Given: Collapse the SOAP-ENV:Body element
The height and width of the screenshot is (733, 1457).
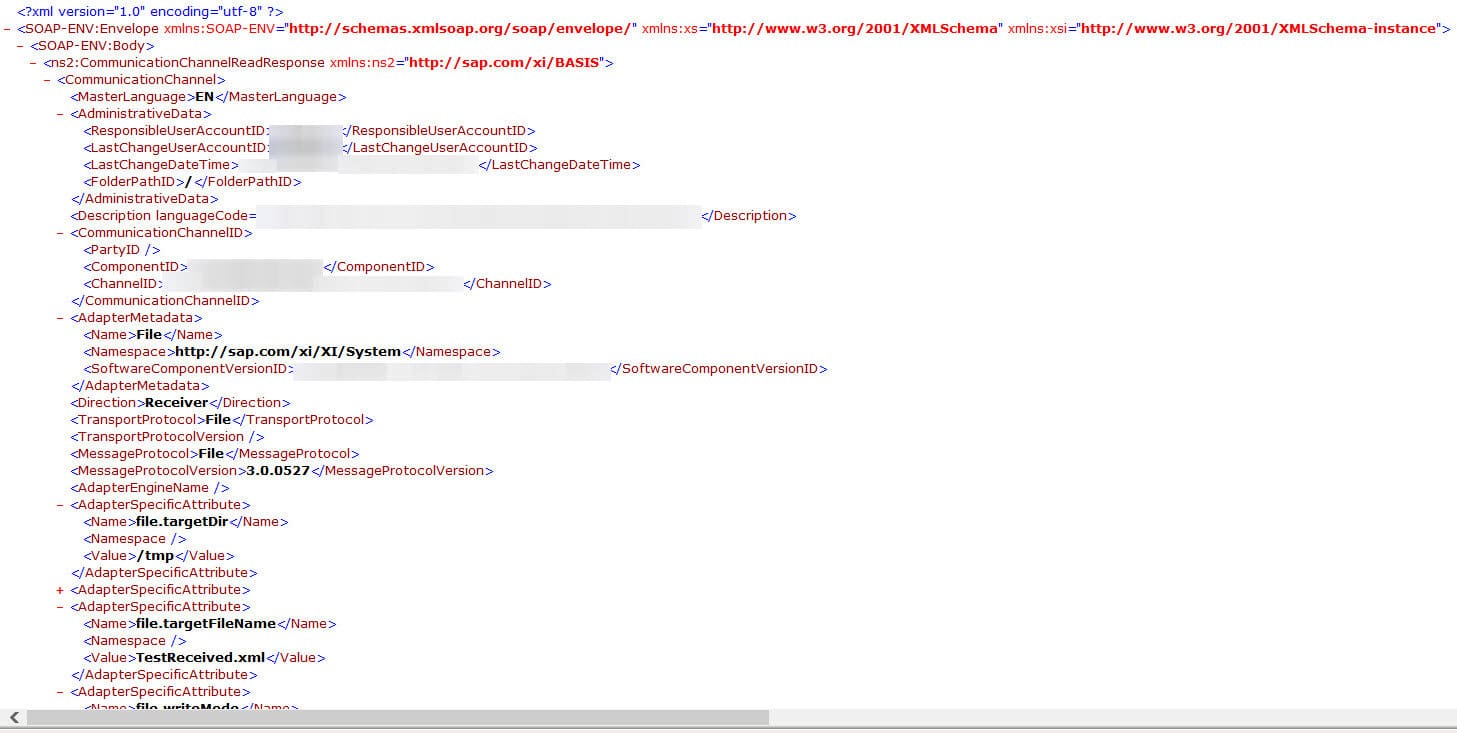Looking at the screenshot, I should (21, 46).
